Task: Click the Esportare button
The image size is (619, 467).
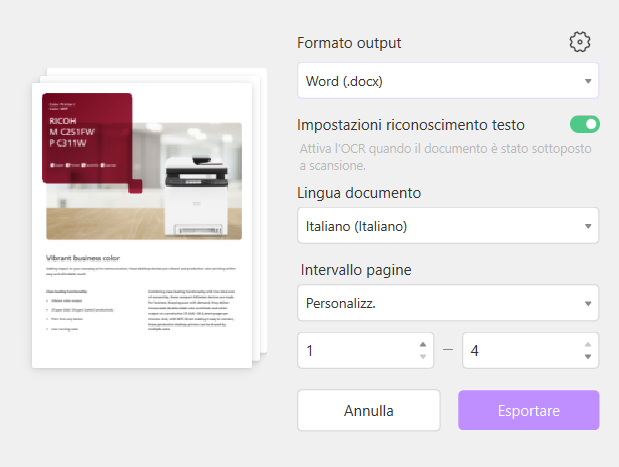Action: (x=529, y=410)
